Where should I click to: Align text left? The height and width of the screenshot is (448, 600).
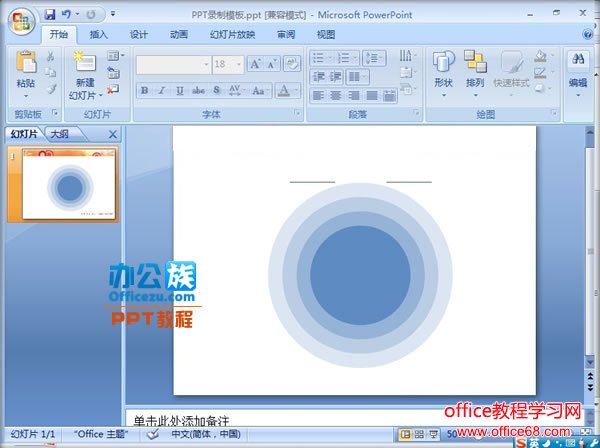click(318, 96)
